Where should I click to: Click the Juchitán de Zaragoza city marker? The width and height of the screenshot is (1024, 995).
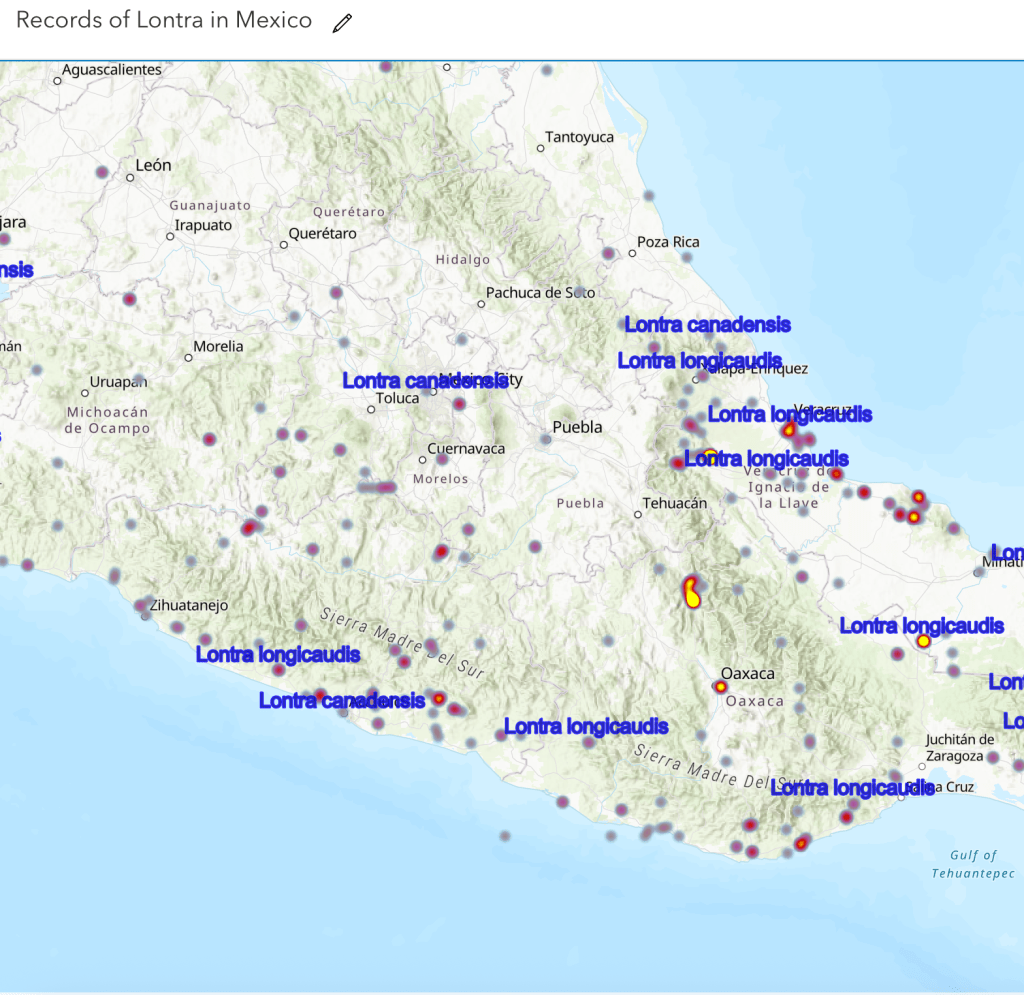click(921, 767)
